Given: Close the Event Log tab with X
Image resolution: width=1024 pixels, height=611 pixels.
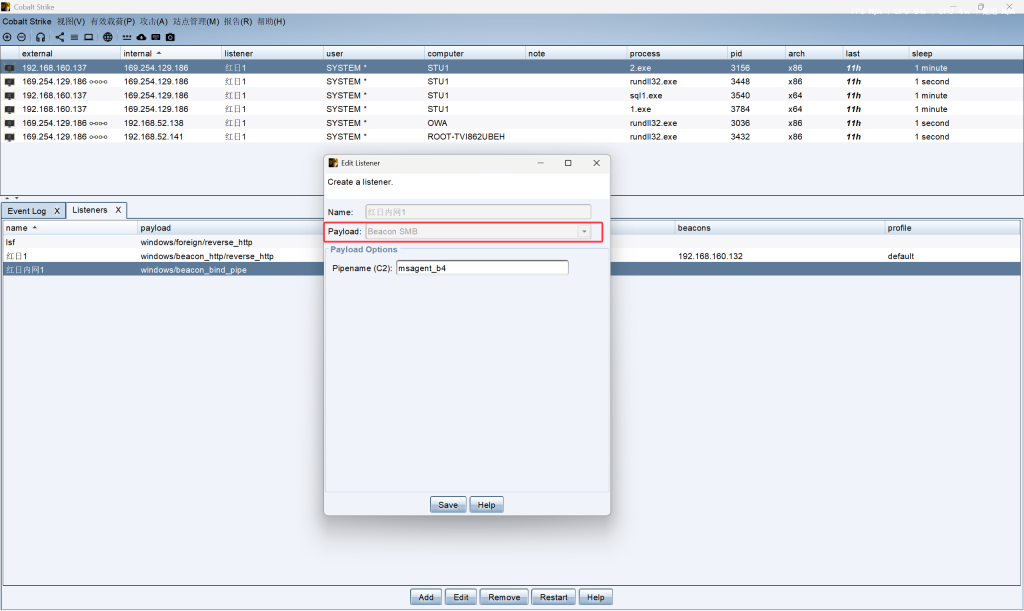Looking at the screenshot, I should 57,211.
